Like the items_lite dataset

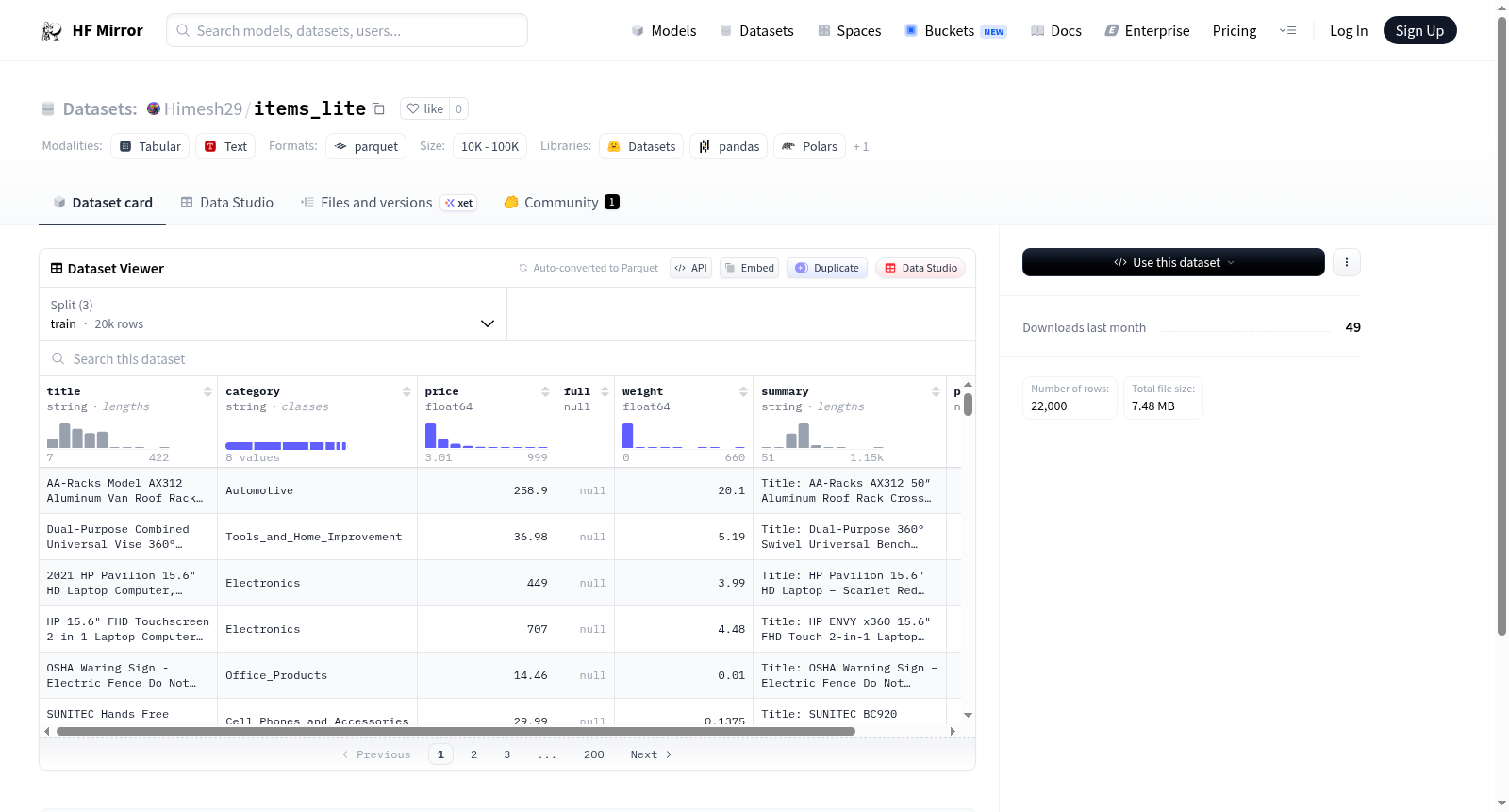(424, 108)
